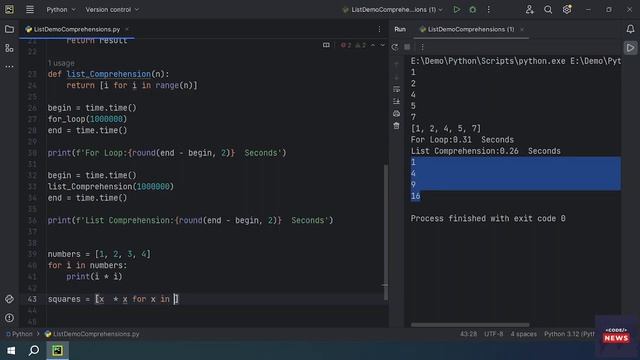This screenshot has height=360, width=640.
Task: Click the list_Comprehension function name
Action: 109,74
